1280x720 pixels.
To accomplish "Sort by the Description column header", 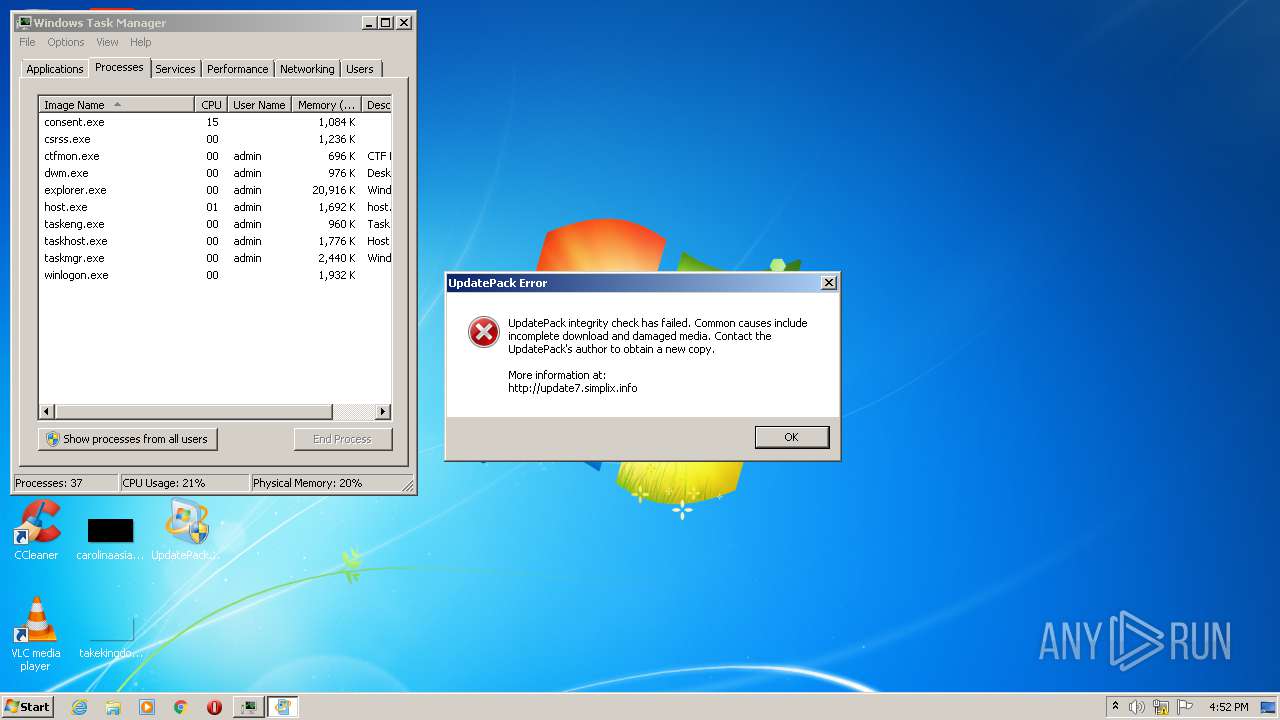I will coord(377,105).
